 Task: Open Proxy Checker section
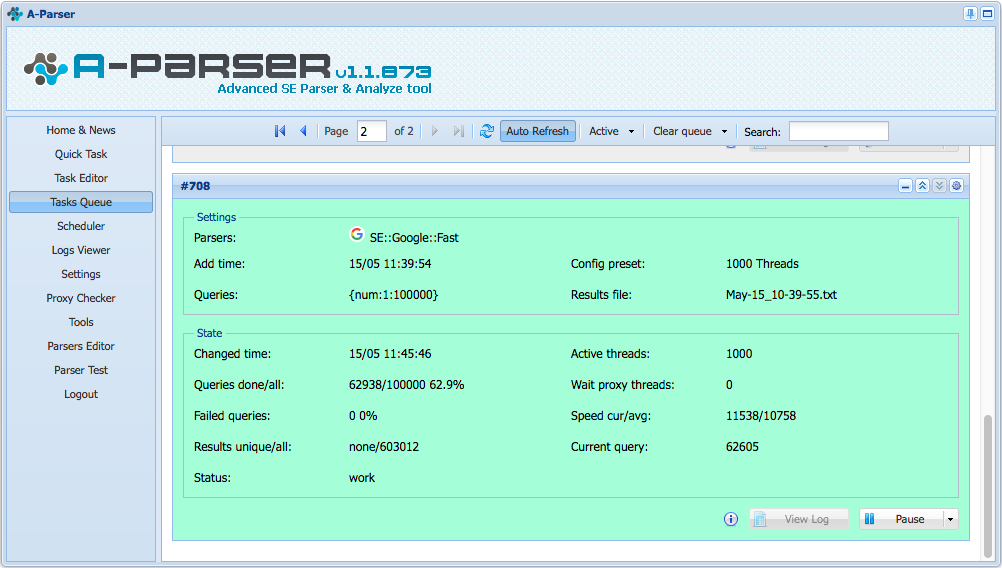81,298
